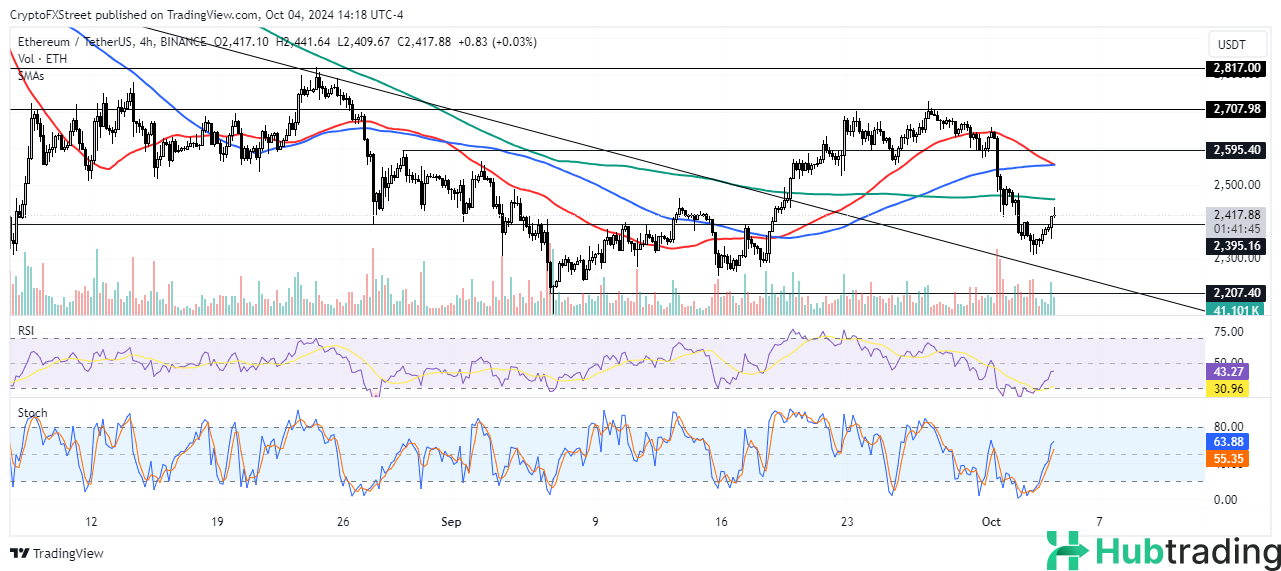Click the purple RSI 43.27 value label
The image size is (1281, 571).
[x=1229, y=371]
